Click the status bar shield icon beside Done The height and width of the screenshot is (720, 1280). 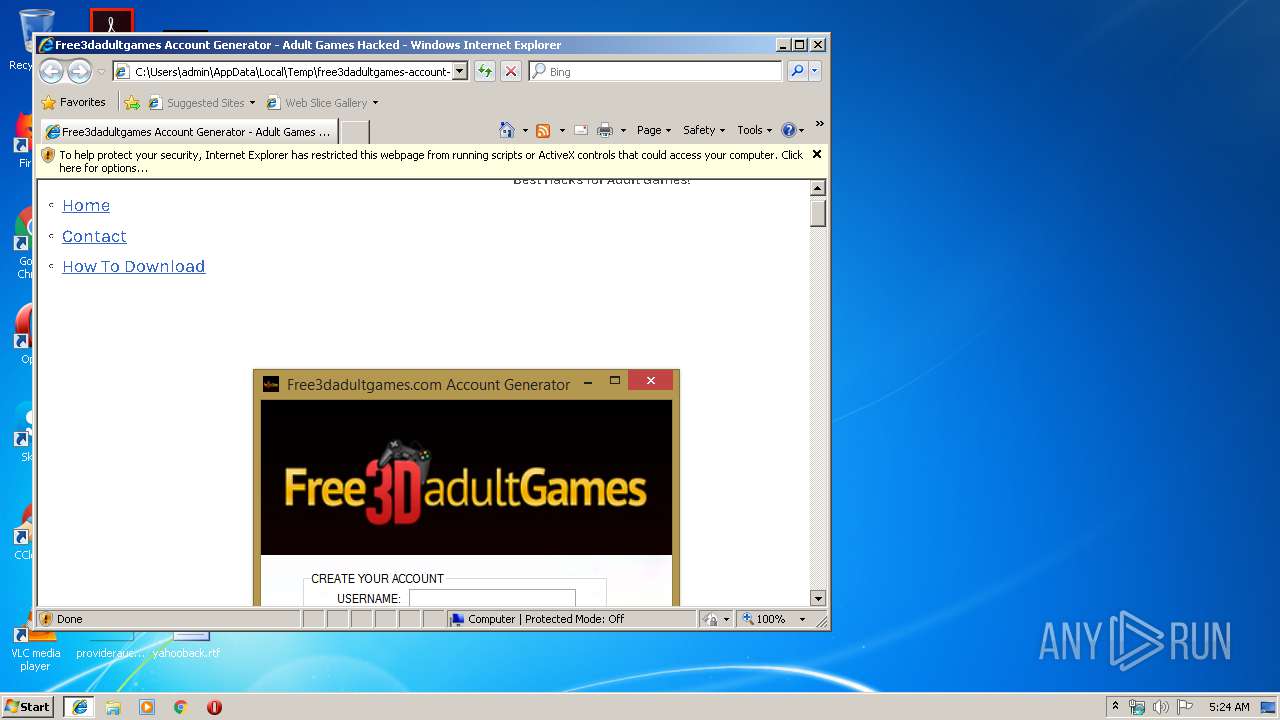tap(46, 619)
